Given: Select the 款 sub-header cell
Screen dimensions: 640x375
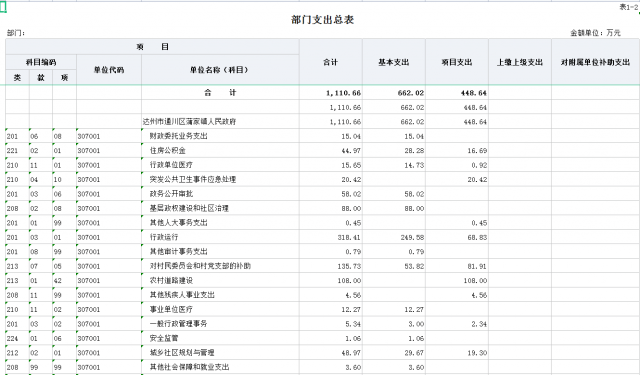Looking at the screenshot, I should (41, 78).
